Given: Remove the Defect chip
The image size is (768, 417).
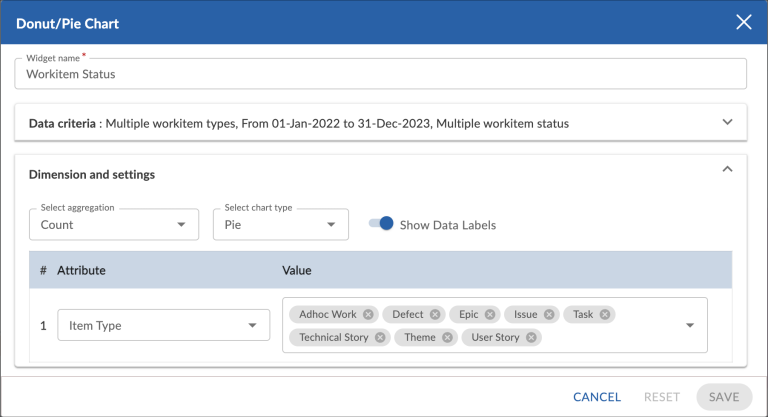Looking at the screenshot, I should tap(435, 315).
